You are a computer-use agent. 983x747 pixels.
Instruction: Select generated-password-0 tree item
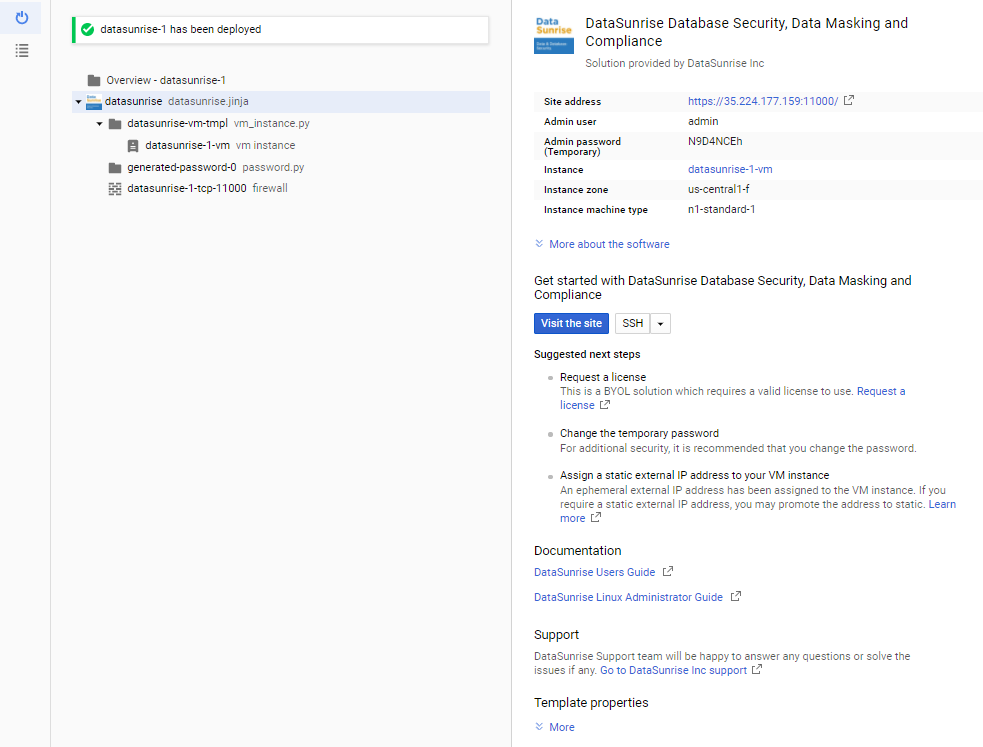coord(181,167)
